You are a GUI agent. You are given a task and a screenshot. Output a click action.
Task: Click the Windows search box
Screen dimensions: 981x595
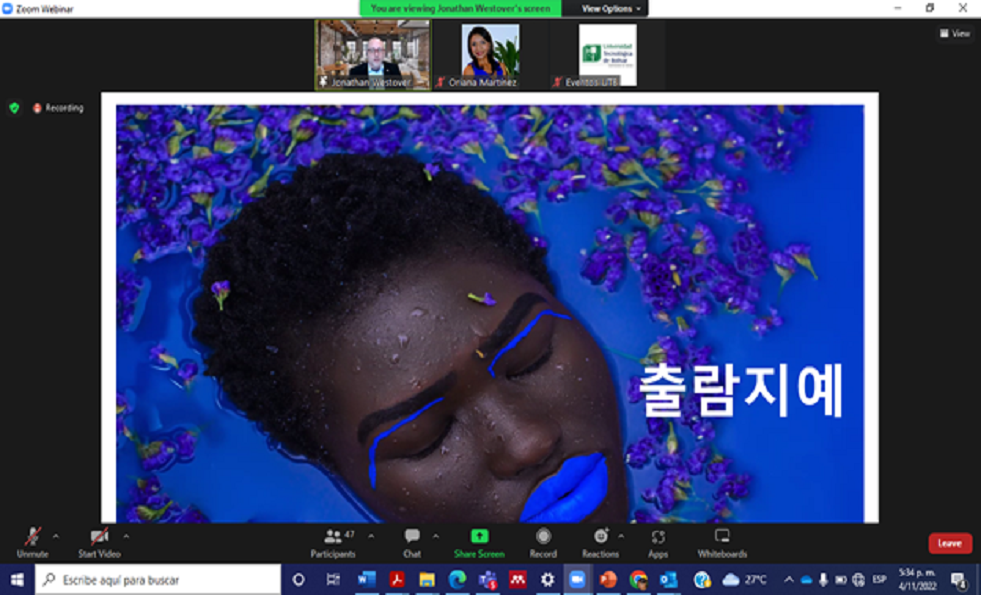pos(158,580)
